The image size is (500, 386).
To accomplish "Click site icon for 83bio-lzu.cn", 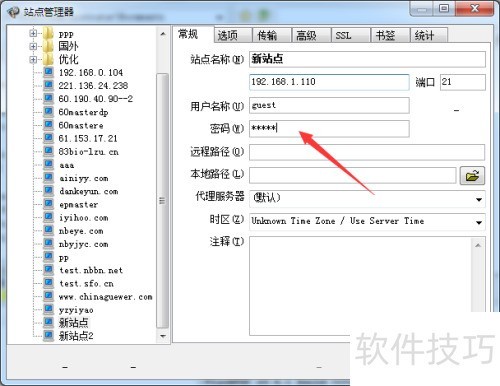I will pos(48,151).
